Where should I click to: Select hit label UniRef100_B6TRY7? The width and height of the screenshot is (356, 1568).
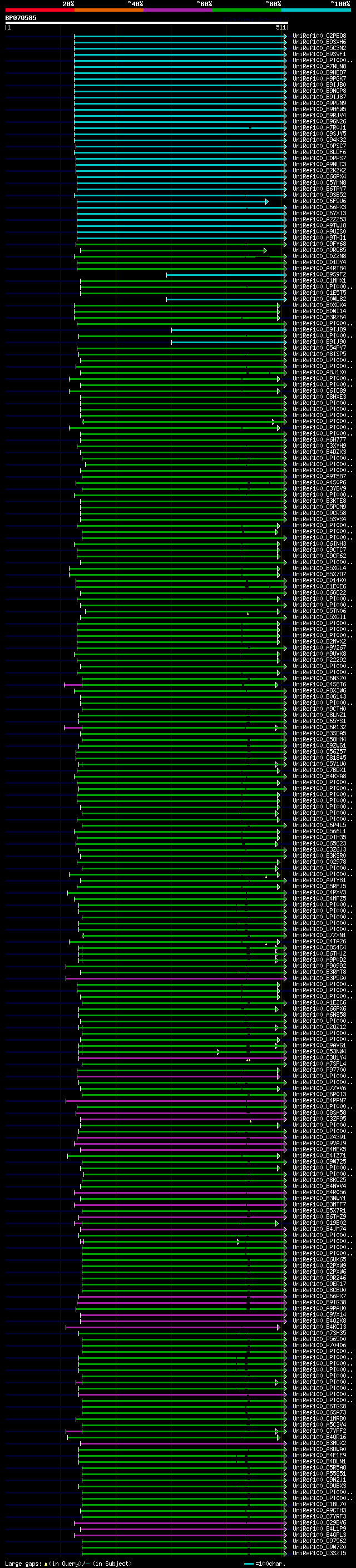coord(319,189)
